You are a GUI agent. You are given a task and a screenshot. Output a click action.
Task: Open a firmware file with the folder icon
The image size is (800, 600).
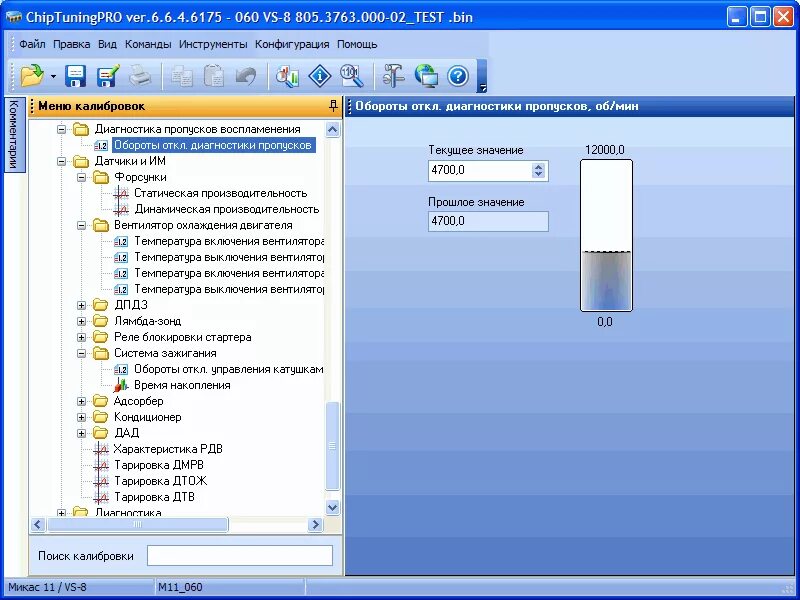tap(32, 76)
